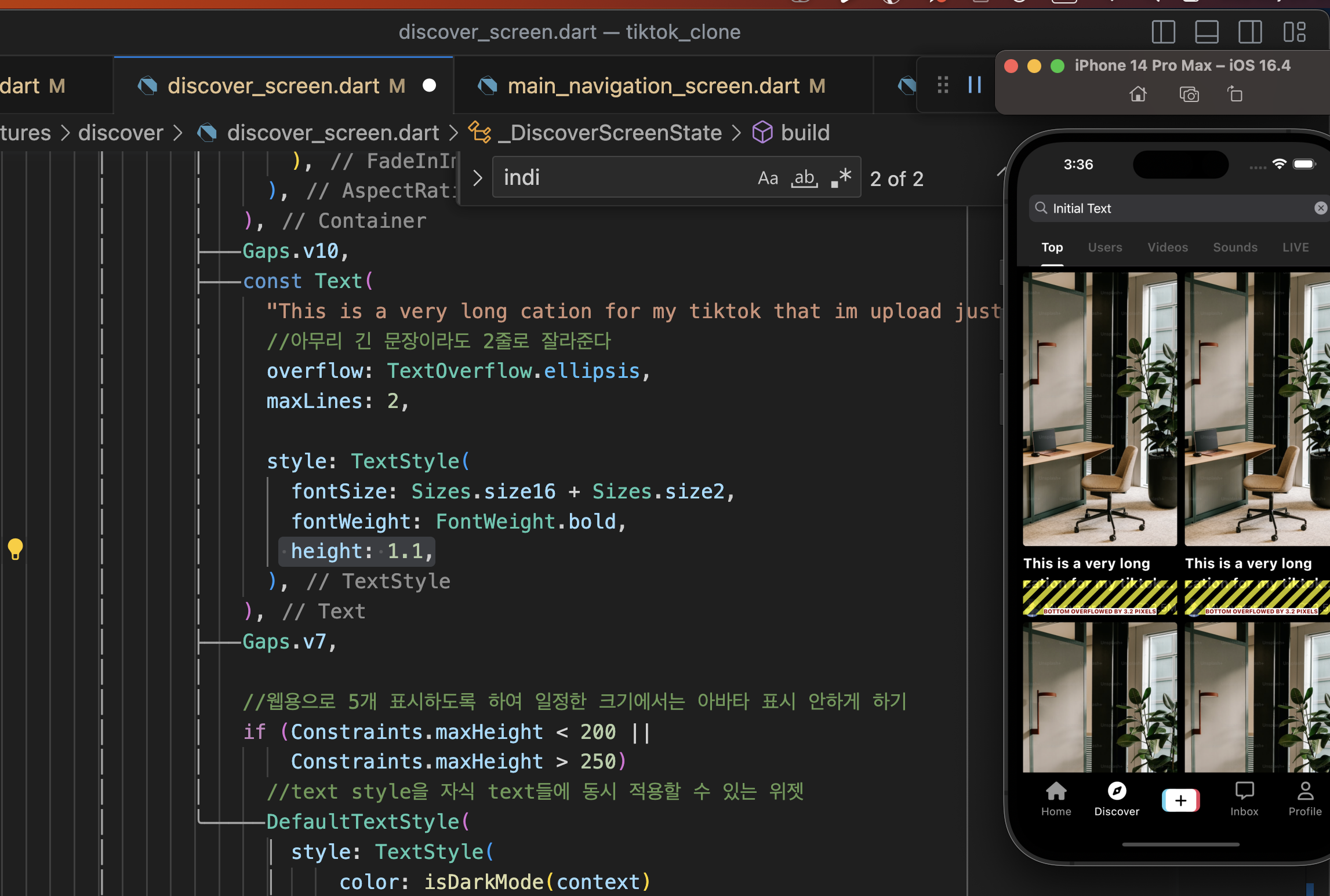Toggle bottom panel layout icon
Image resolution: width=1330 pixels, height=896 pixels.
[x=1207, y=32]
